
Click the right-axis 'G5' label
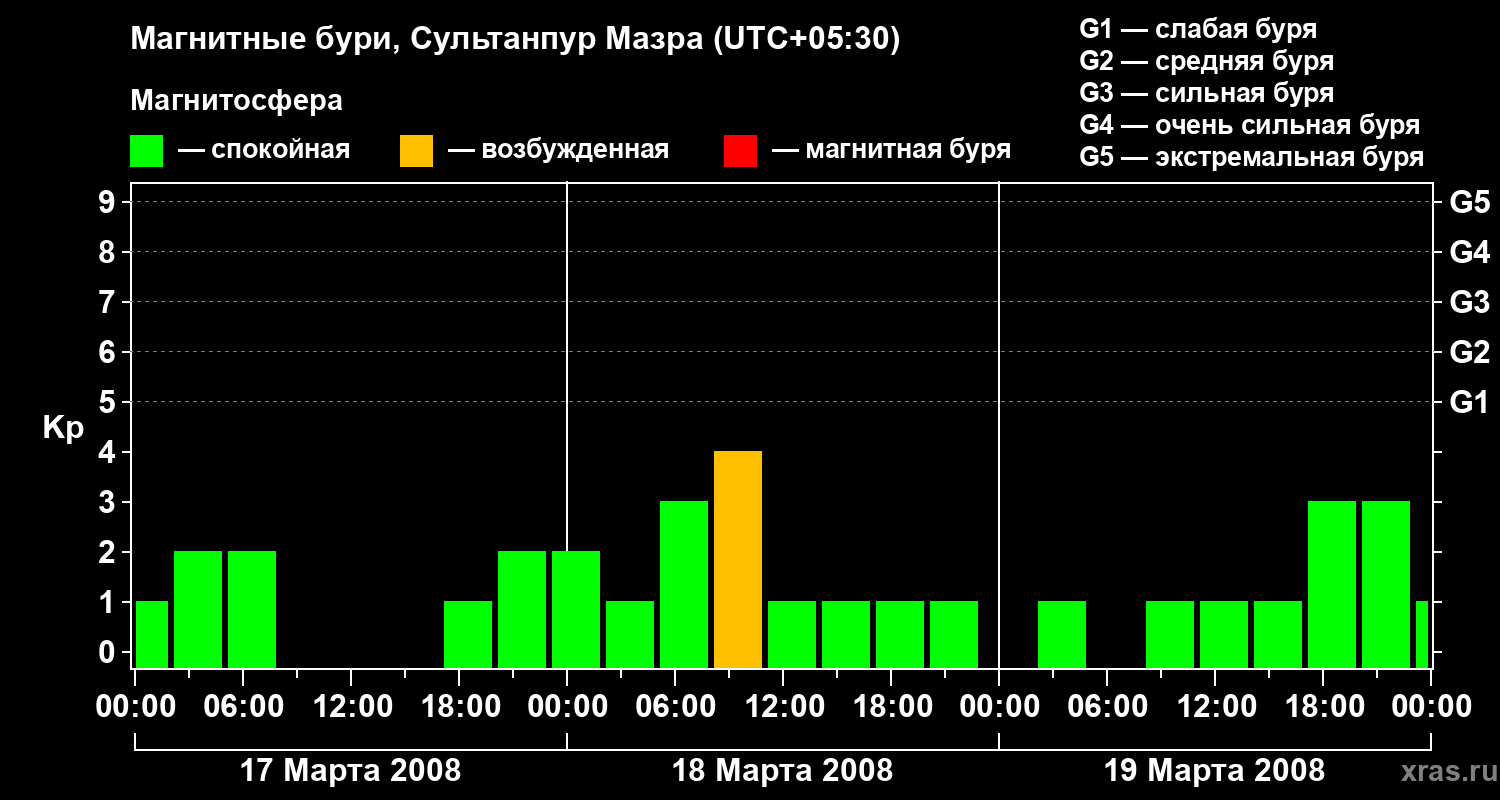[x=1469, y=203]
